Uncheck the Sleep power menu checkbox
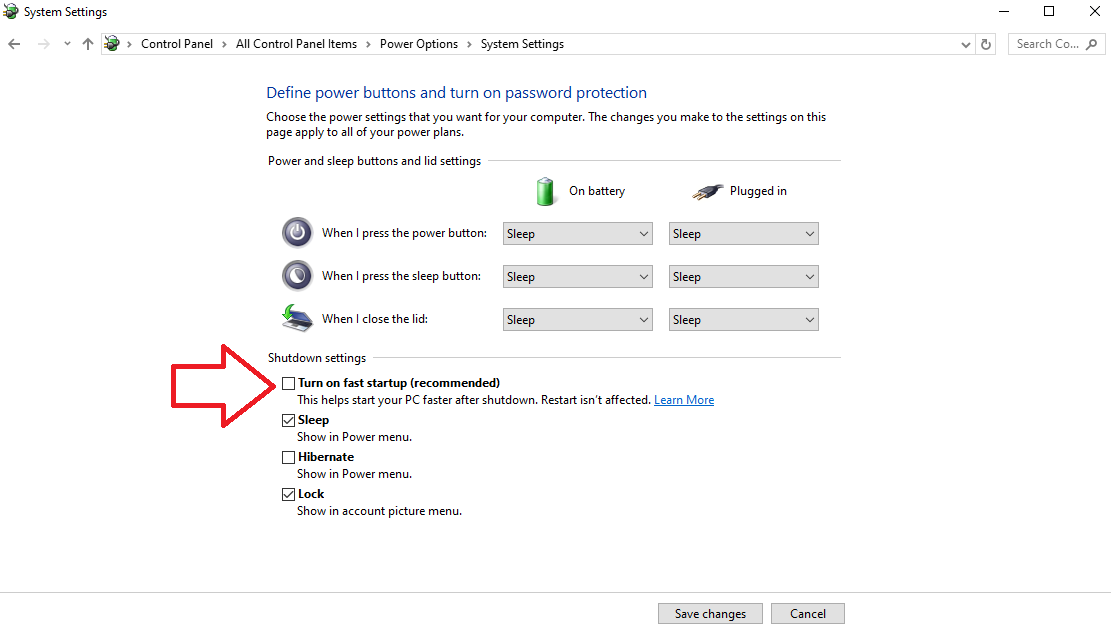 288,420
